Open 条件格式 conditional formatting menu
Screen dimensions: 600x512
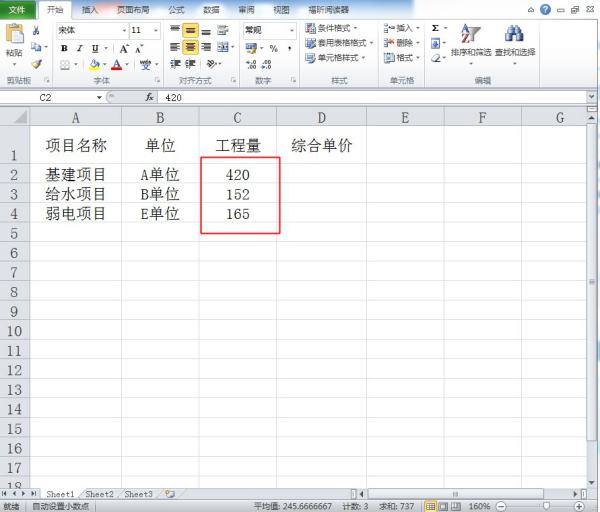[x=331, y=28]
